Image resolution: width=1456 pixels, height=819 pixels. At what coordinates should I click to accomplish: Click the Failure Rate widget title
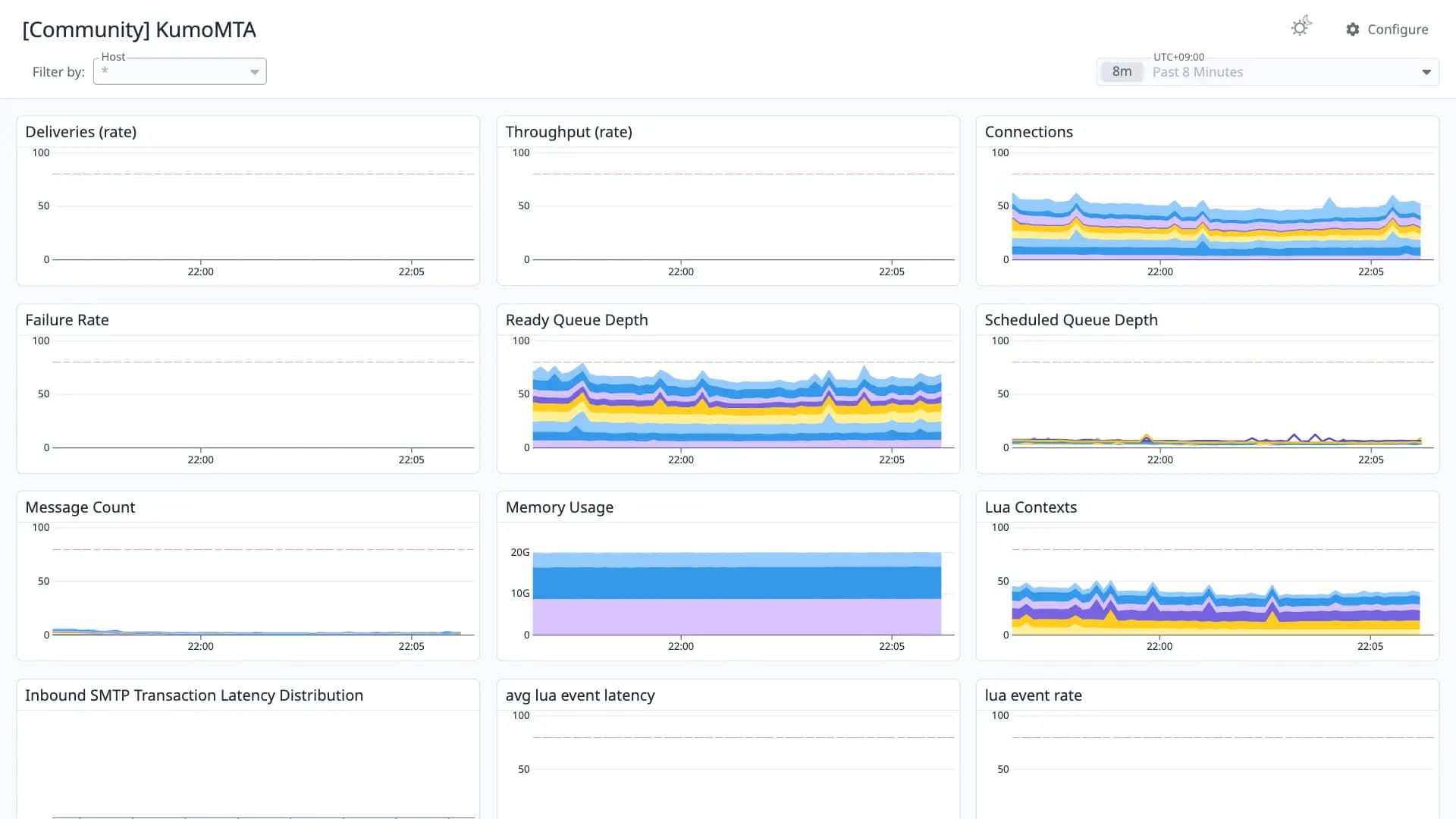point(67,320)
